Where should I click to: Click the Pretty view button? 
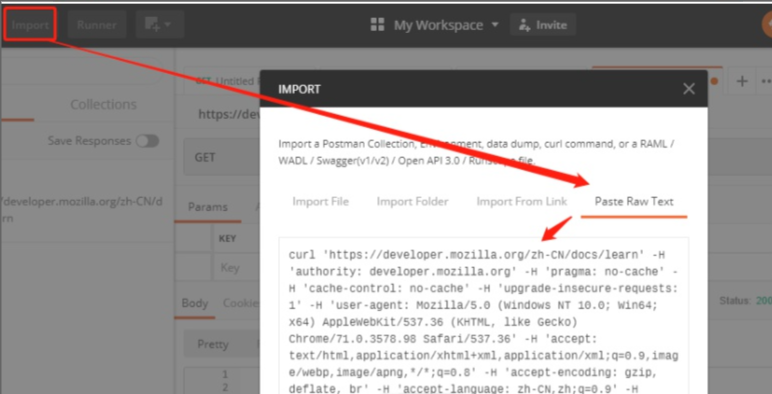click(213, 344)
